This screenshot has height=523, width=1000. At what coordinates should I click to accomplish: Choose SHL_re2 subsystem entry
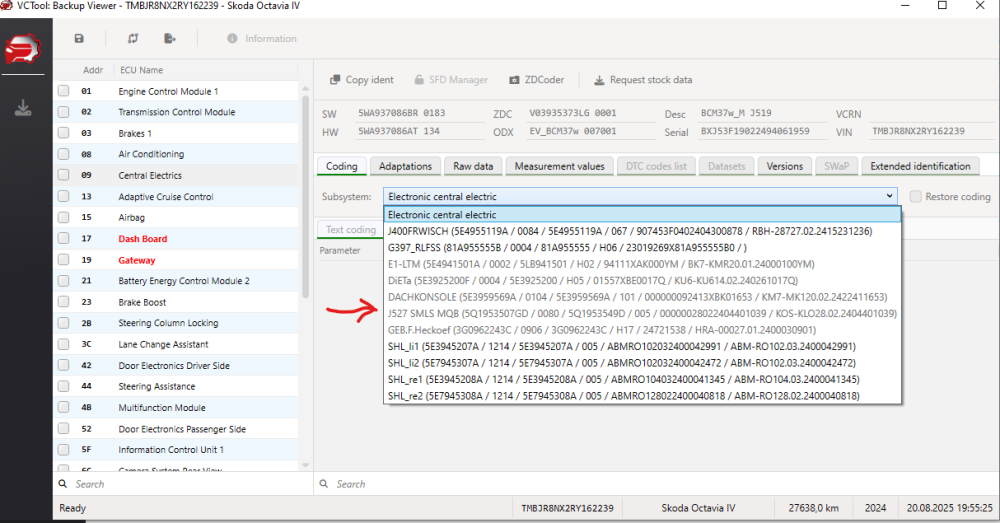642,396
